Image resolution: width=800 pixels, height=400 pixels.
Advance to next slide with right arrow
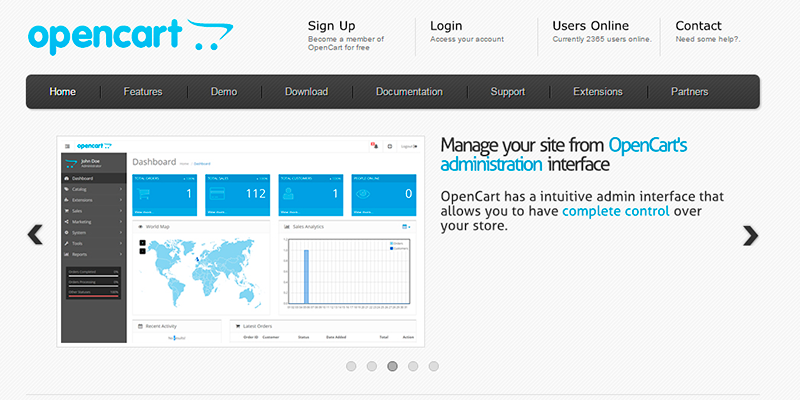pyautogui.click(x=750, y=235)
